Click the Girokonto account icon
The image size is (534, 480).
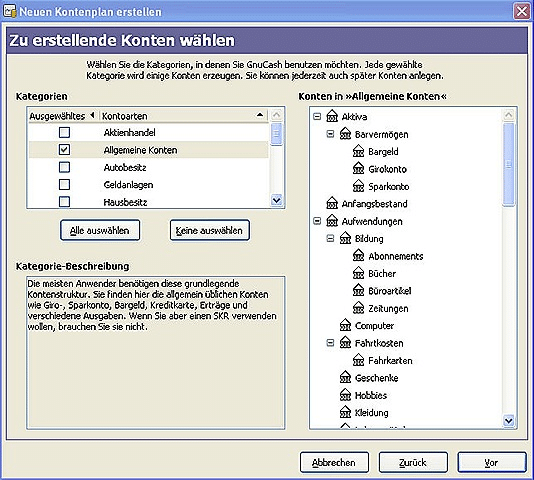point(358,169)
